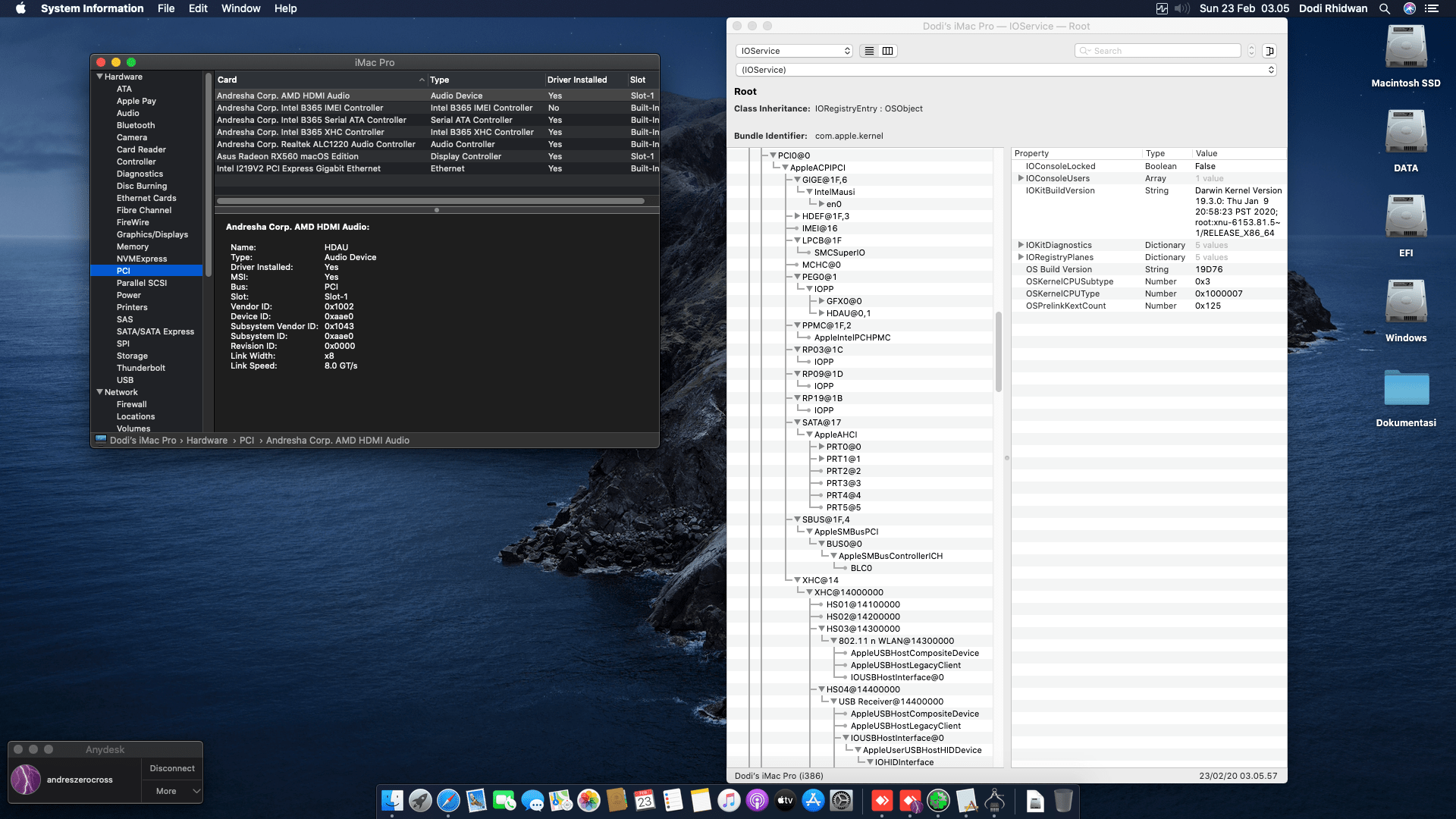Expand the HDEF@1F,3 node
The image size is (1456, 819).
pyautogui.click(x=797, y=216)
